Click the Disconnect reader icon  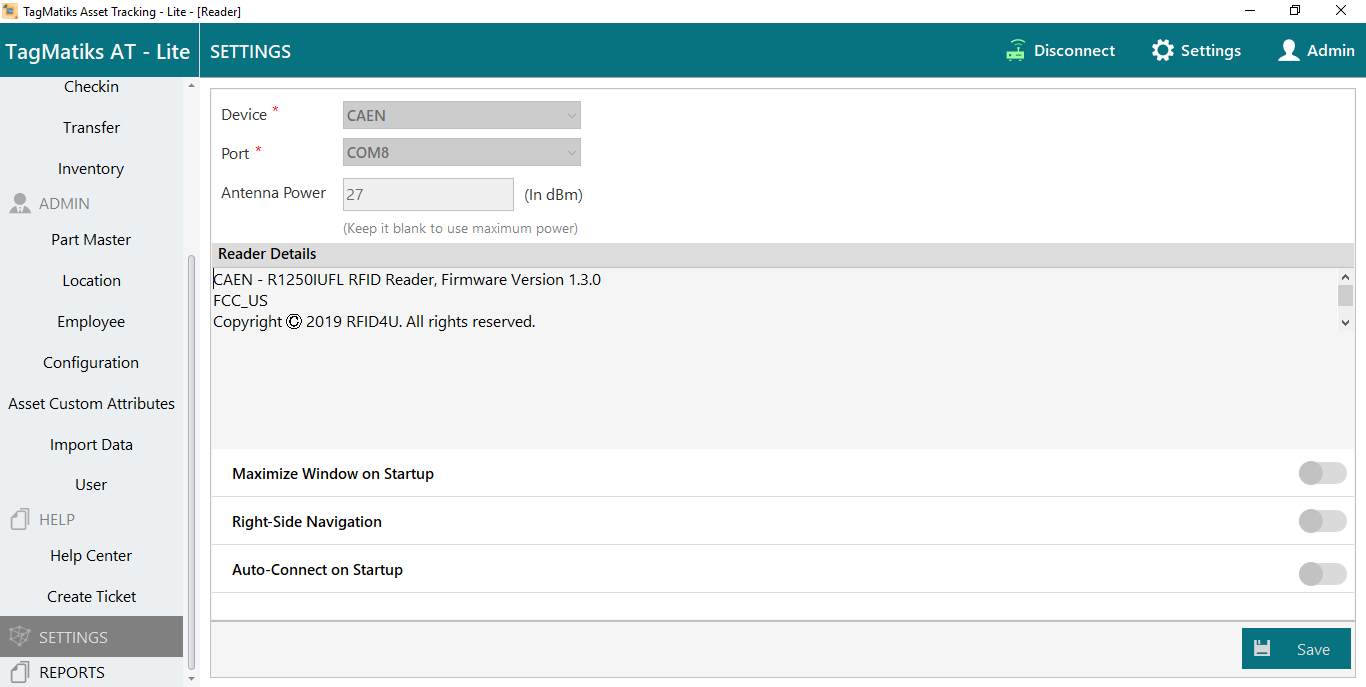pyautogui.click(x=1016, y=51)
